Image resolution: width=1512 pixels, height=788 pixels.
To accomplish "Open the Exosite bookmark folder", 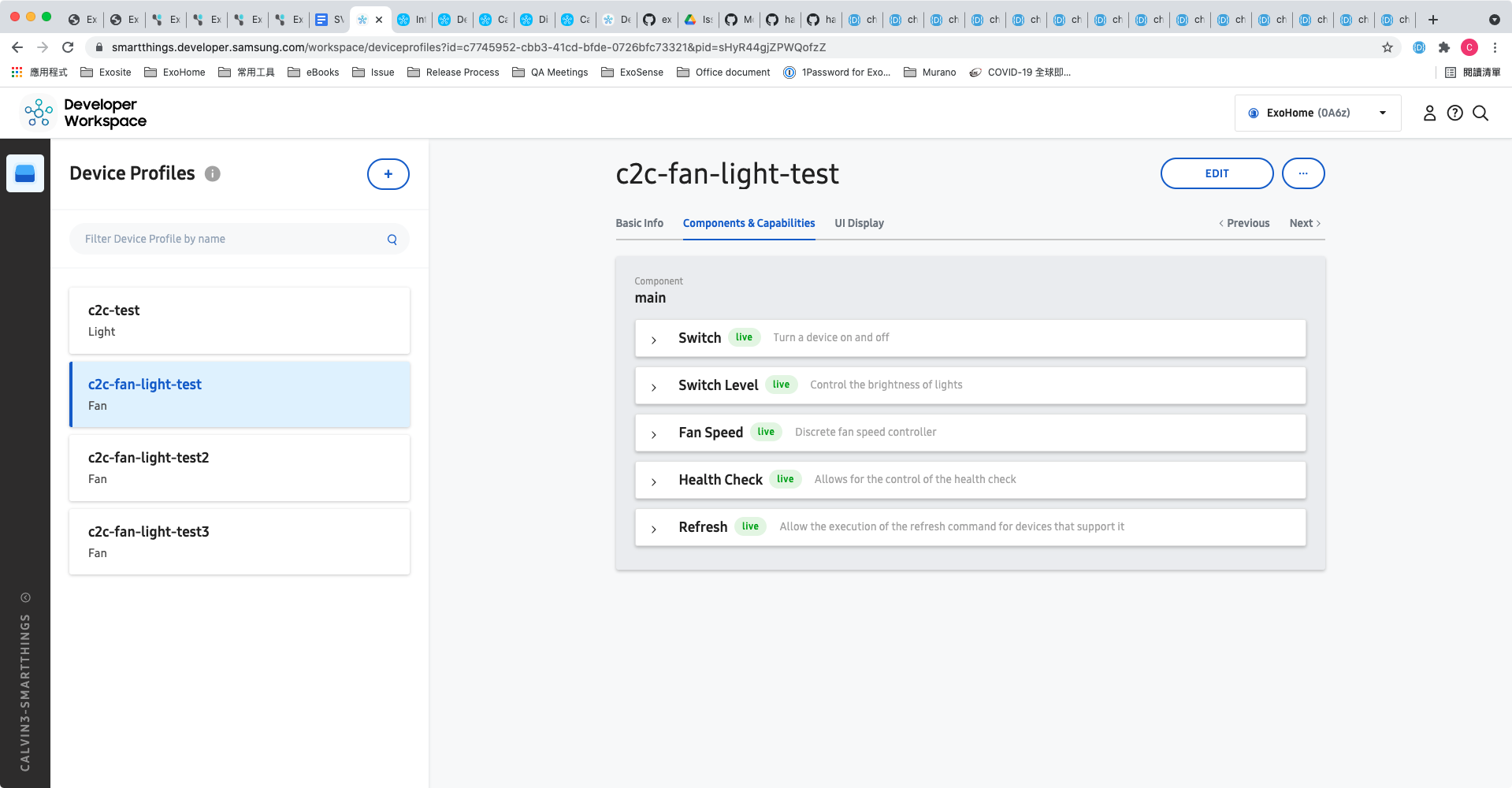I will coord(106,72).
